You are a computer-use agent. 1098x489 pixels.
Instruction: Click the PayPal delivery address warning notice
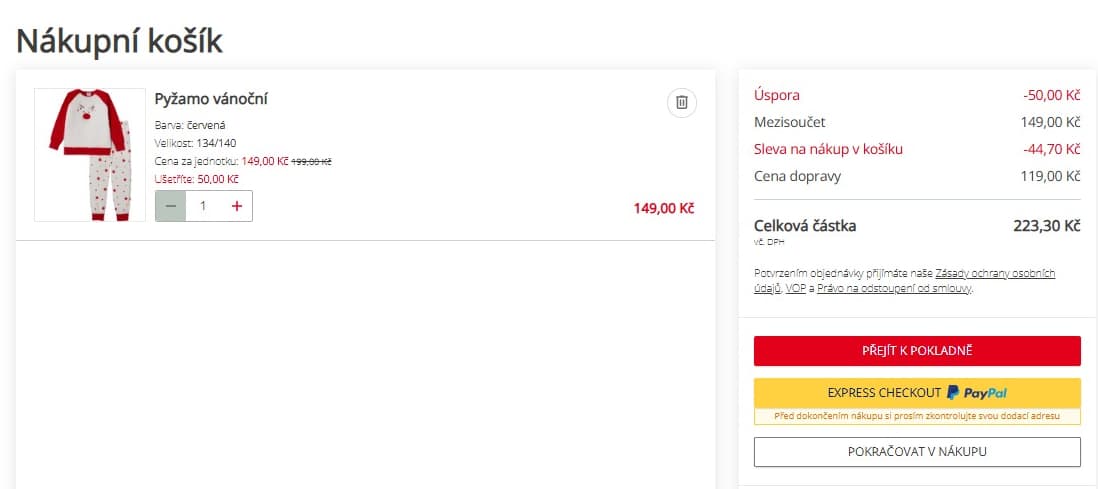pyautogui.click(x=917, y=416)
